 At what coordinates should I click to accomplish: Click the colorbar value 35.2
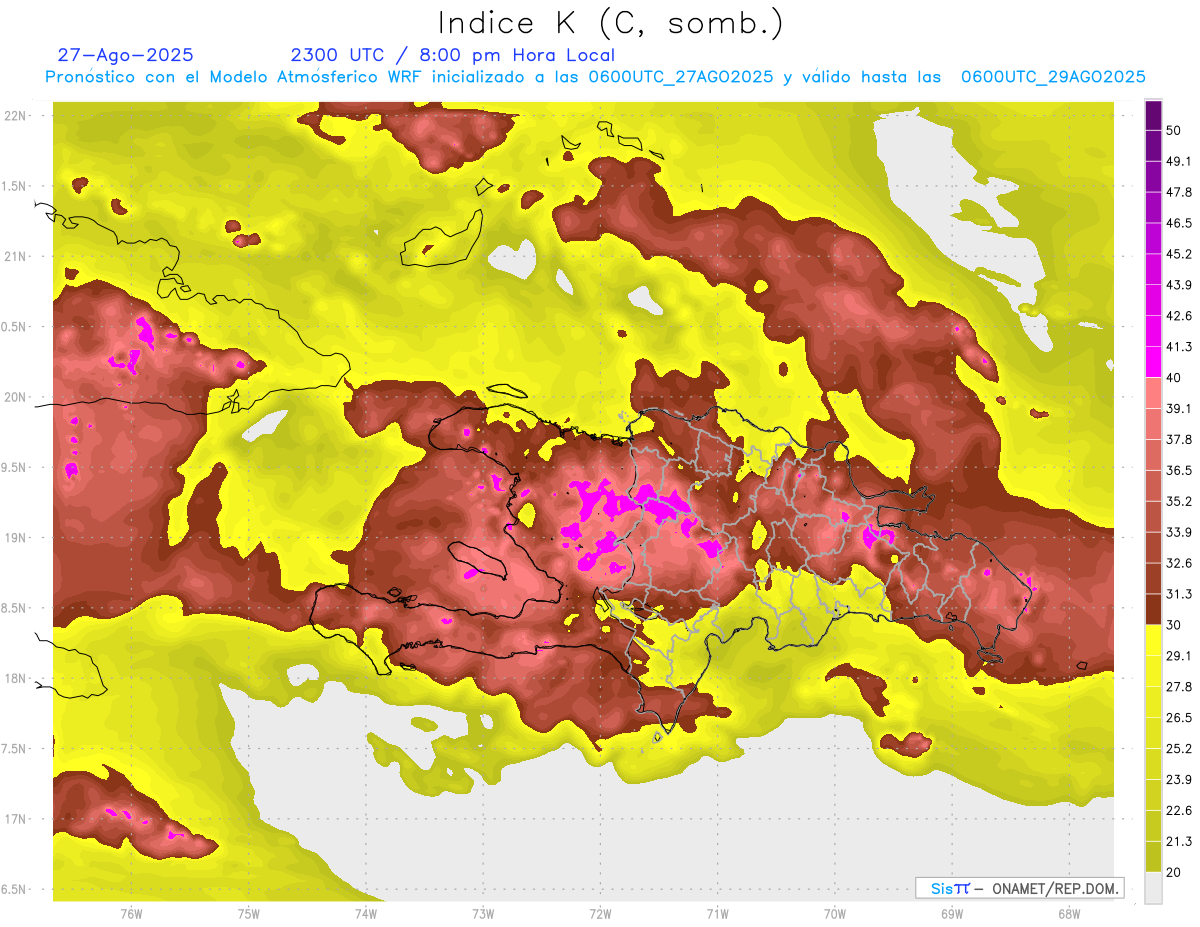point(1179,501)
